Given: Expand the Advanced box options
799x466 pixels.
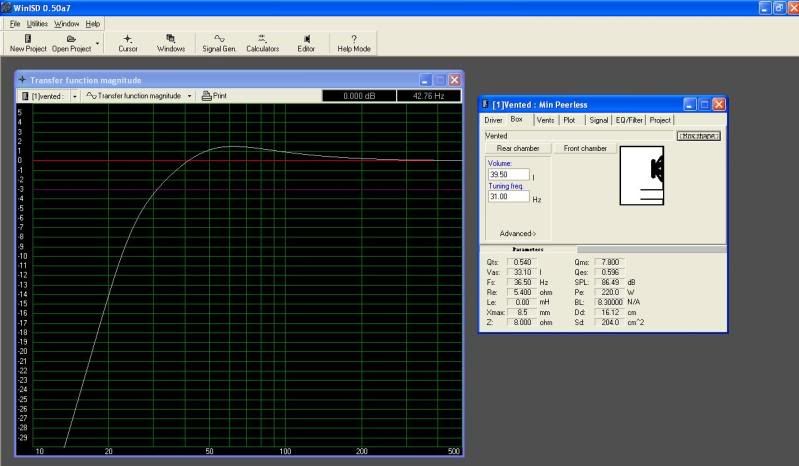Looking at the screenshot, I should pos(517,233).
